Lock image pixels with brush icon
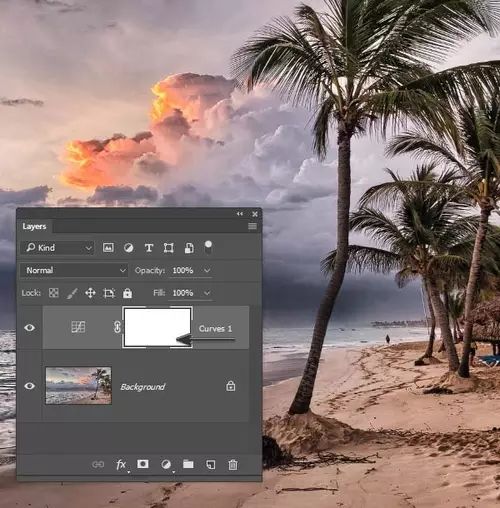The width and height of the screenshot is (500, 508). click(x=72, y=293)
